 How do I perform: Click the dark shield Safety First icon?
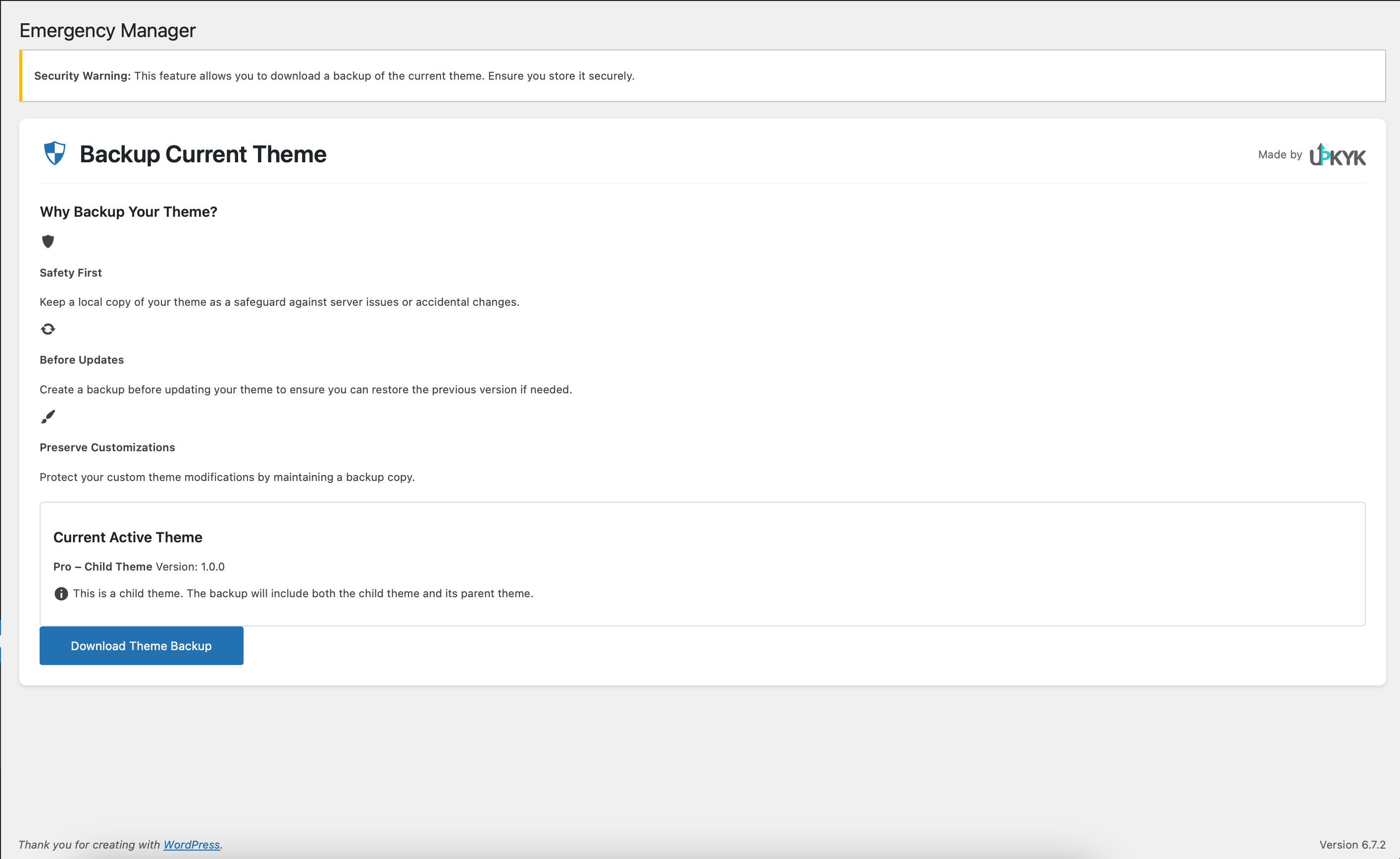point(48,241)
